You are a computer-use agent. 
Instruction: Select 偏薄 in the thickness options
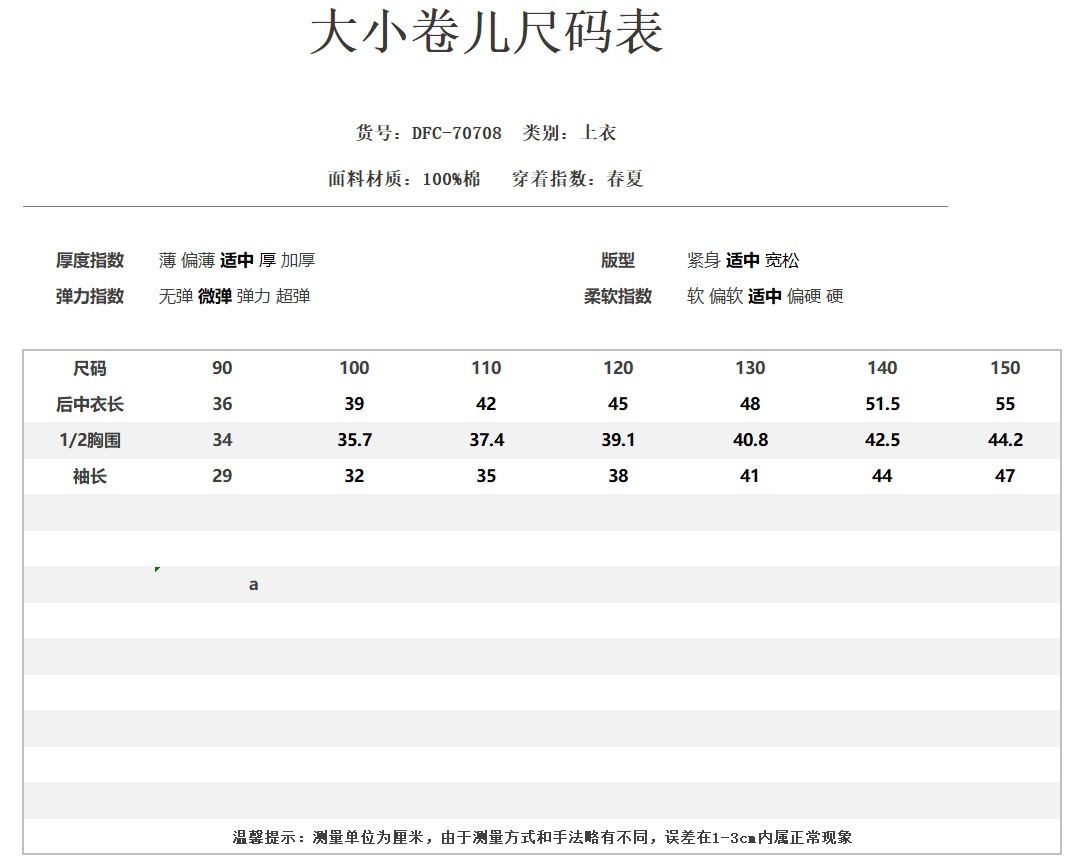coord(198,260)
